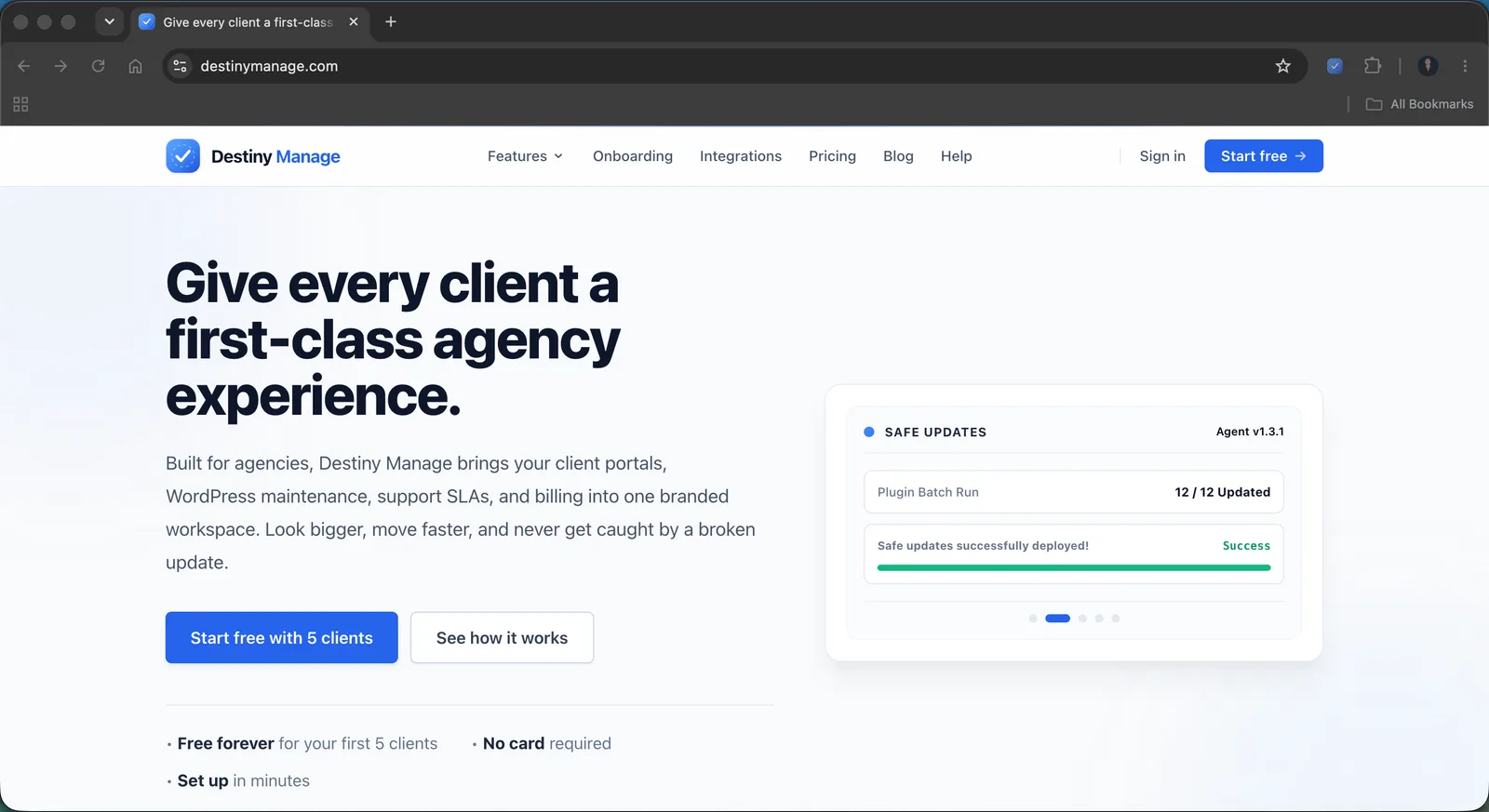Viewport: 1489px width, 812px height.
Task: Expand the Features dropdown menu
Action: click(x=526, y=156)
